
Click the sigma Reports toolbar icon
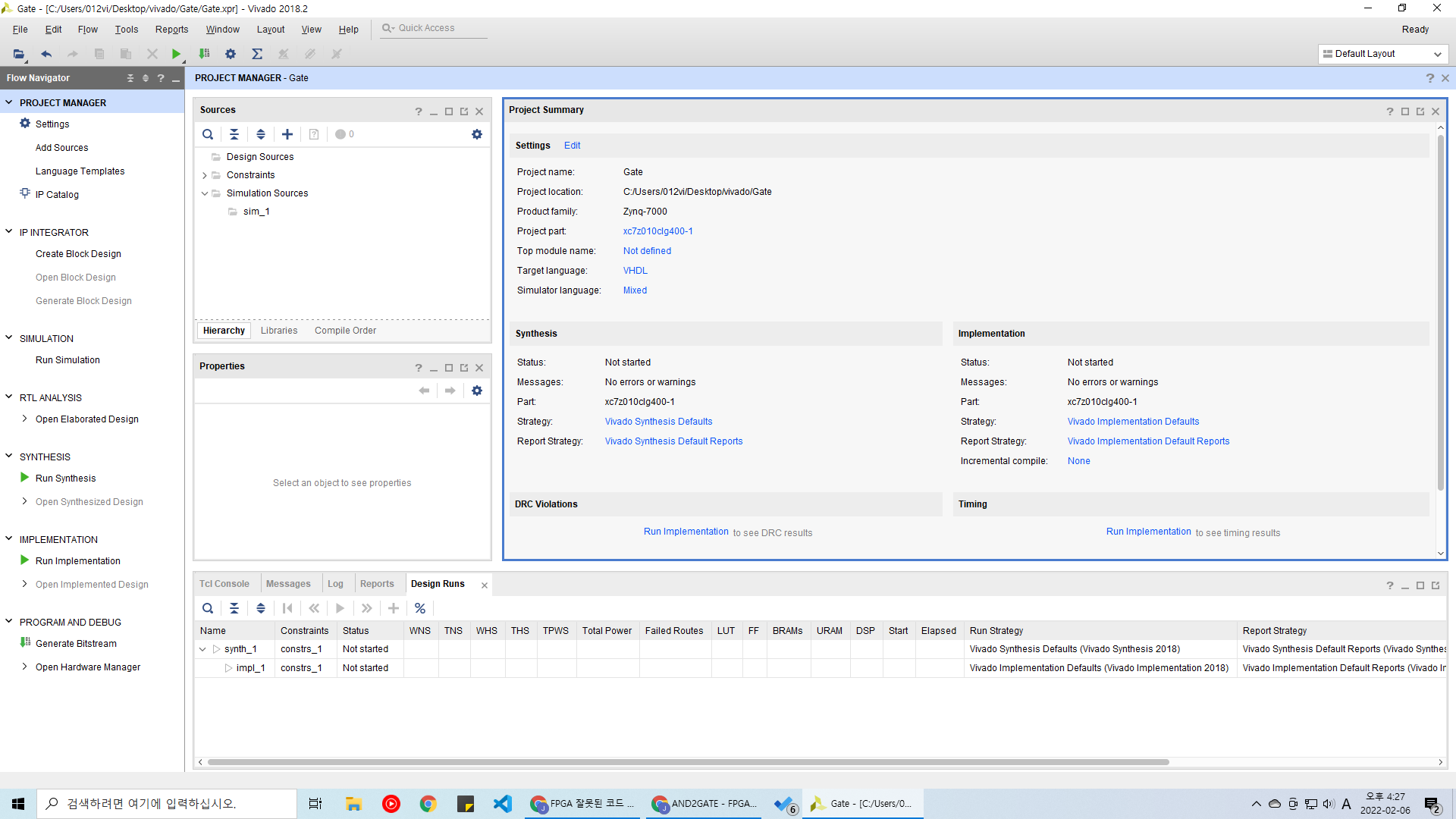(x=257, y=54)
